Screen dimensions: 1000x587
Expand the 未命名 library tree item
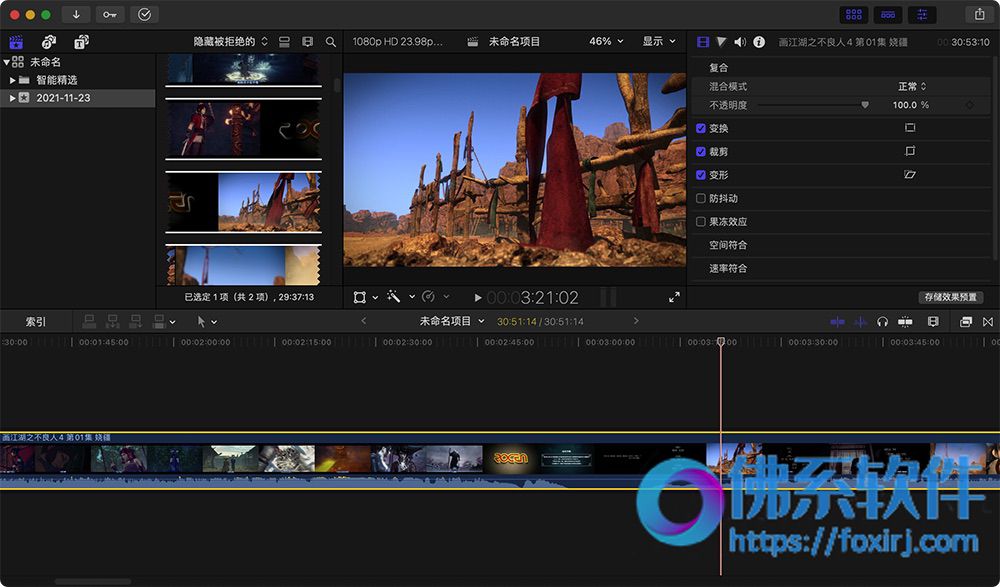tap(6, 62)
